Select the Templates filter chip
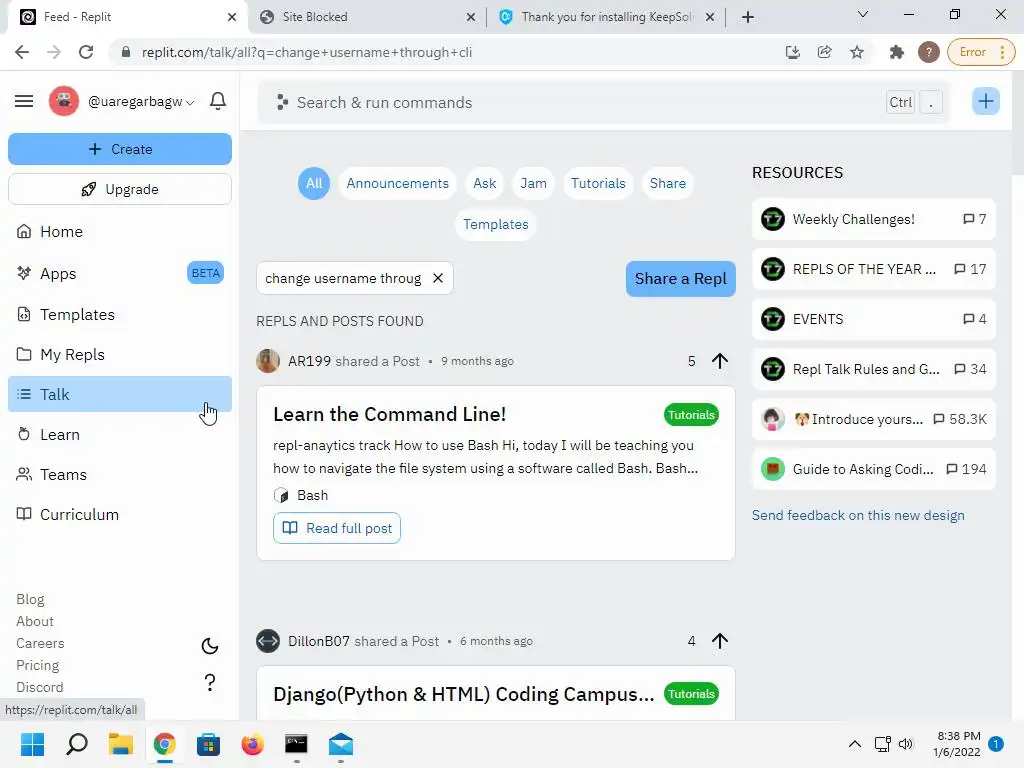 pos(496,225)
